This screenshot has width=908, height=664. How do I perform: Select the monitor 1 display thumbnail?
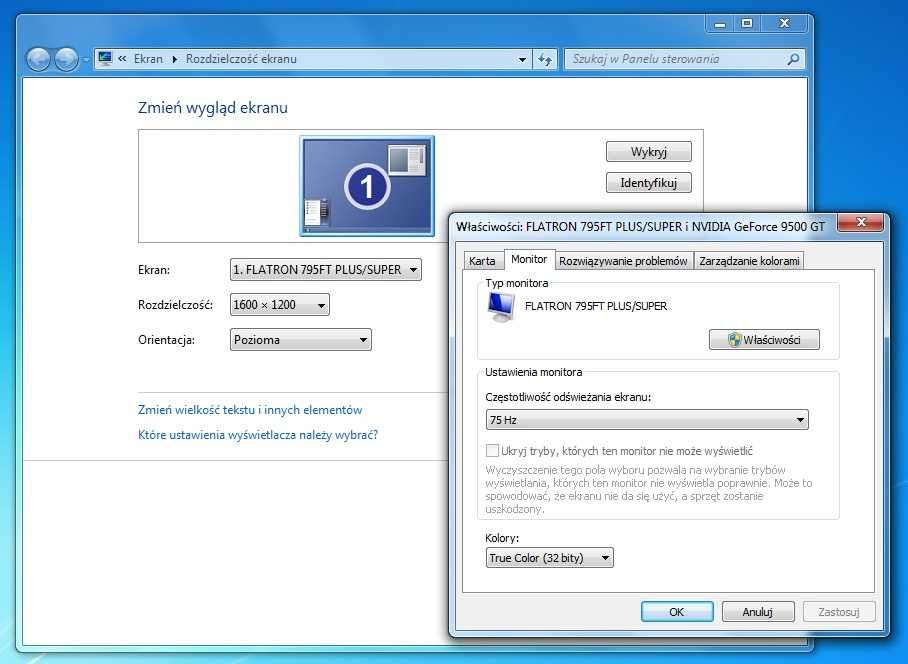(x=367, y=186)
